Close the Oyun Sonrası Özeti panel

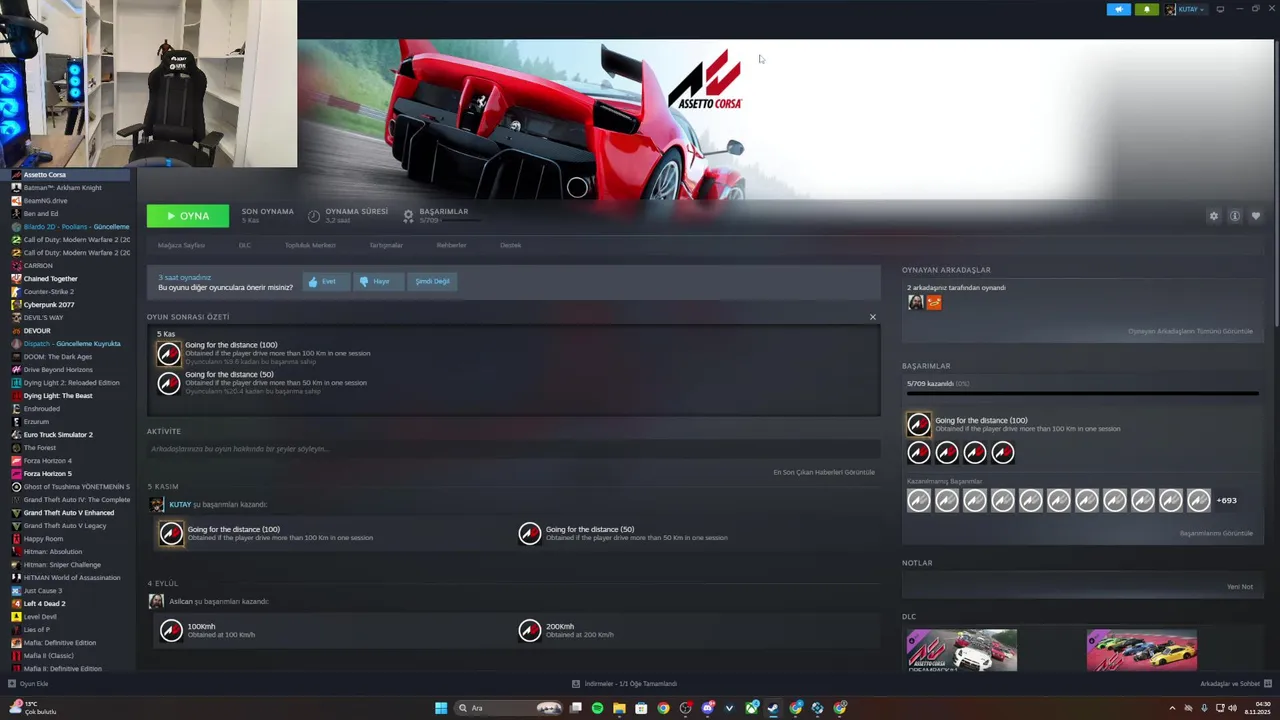click(x=872, y=317)
